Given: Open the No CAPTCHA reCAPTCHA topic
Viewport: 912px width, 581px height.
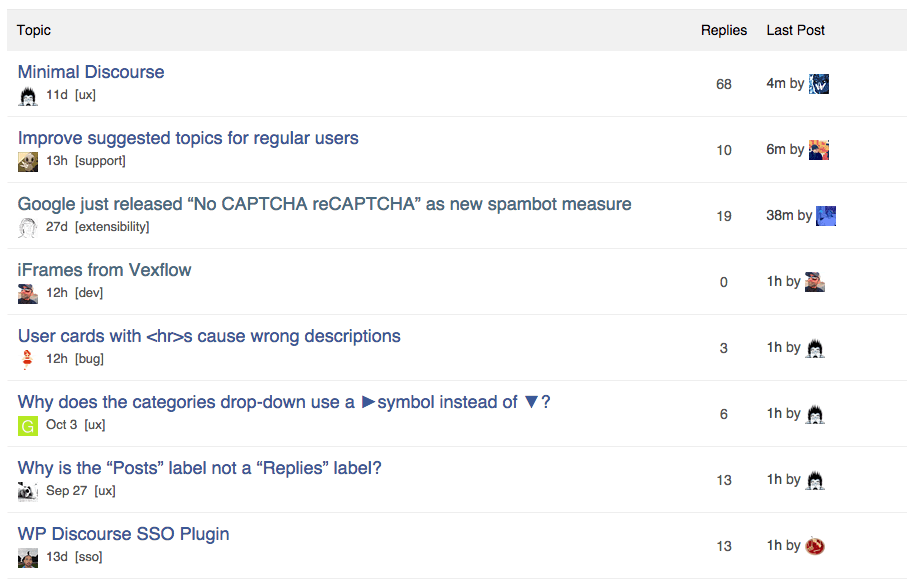Looking at the screenshot, I should click(x=324, y=204).
